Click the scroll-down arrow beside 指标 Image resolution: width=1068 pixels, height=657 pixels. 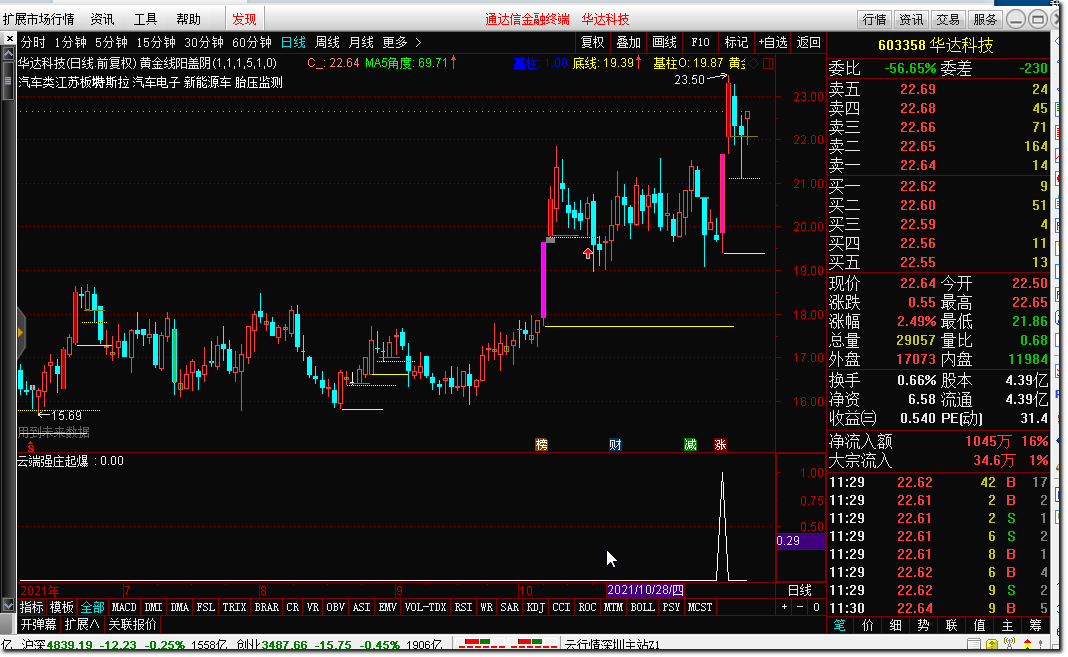pyautogui.click(x=8, y=605)
